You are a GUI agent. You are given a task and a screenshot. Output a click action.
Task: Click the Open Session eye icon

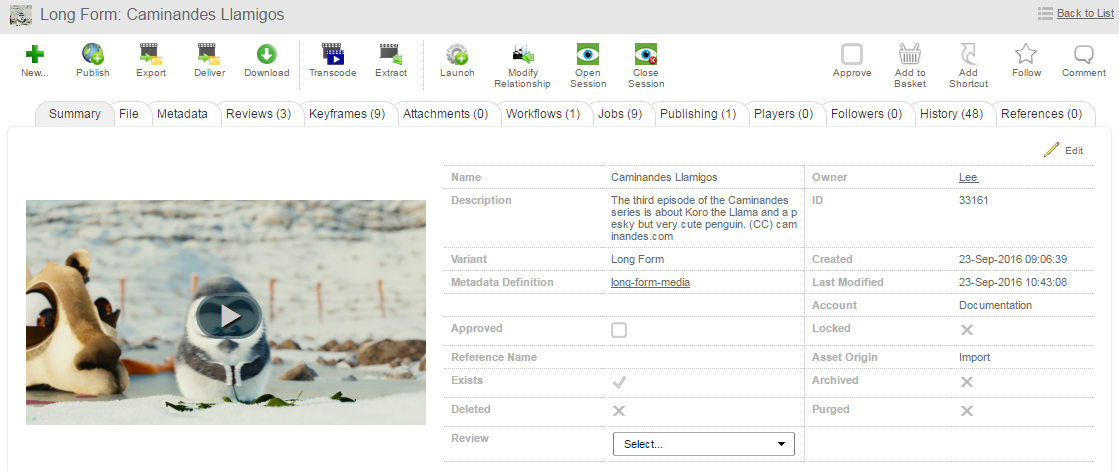(588, 54)
